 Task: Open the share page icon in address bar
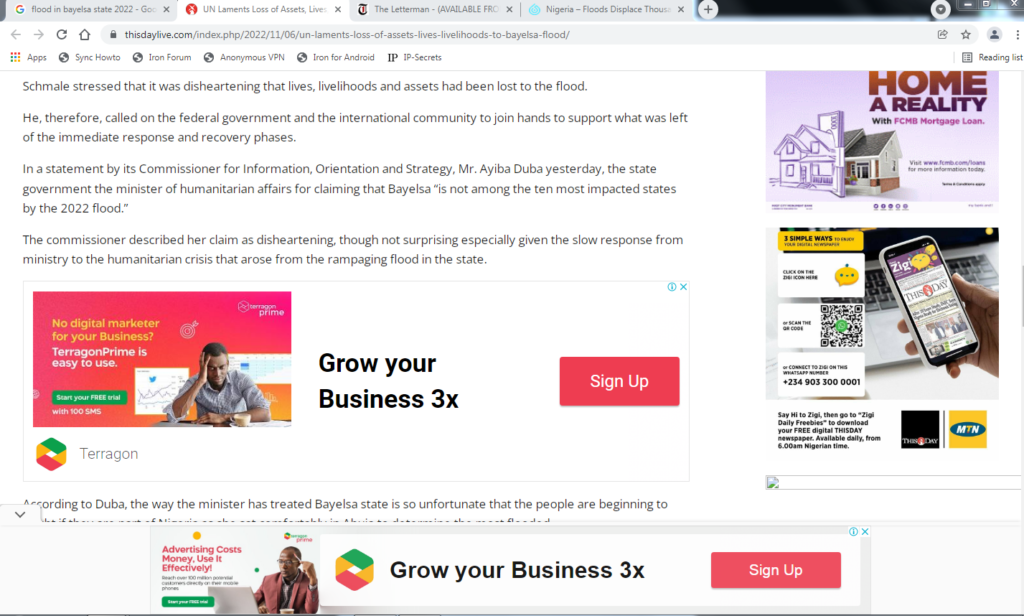[x=942, y=35]
